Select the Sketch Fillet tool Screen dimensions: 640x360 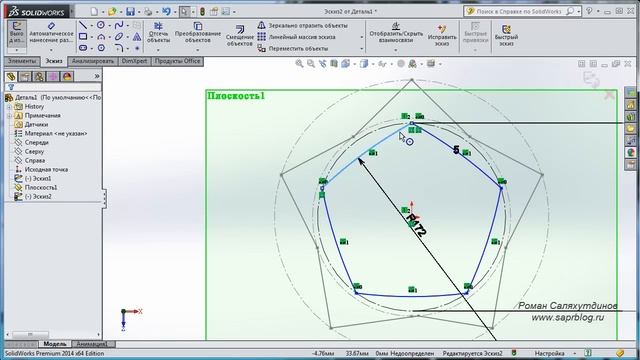coord(119,48)
